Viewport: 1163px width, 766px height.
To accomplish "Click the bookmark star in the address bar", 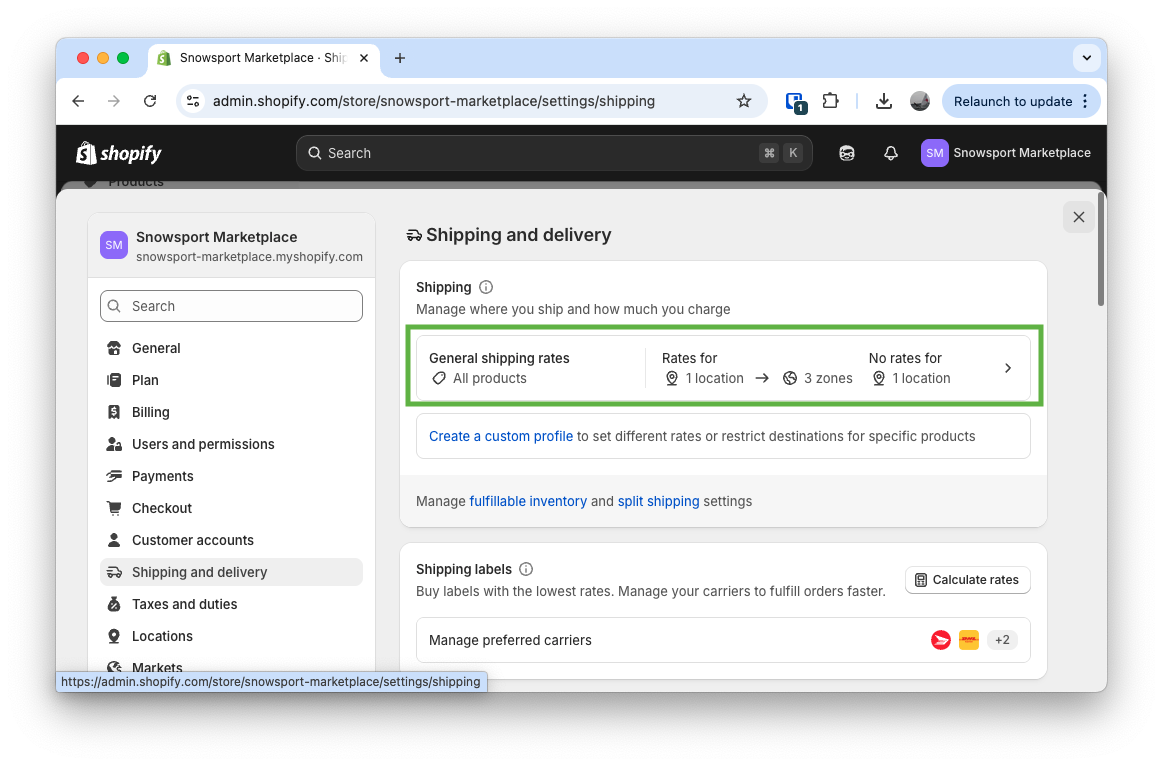I will tap(744, 101).
